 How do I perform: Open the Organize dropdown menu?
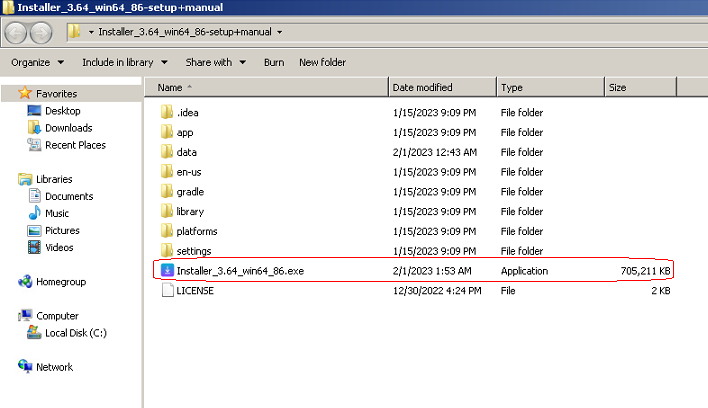(37, 62)
